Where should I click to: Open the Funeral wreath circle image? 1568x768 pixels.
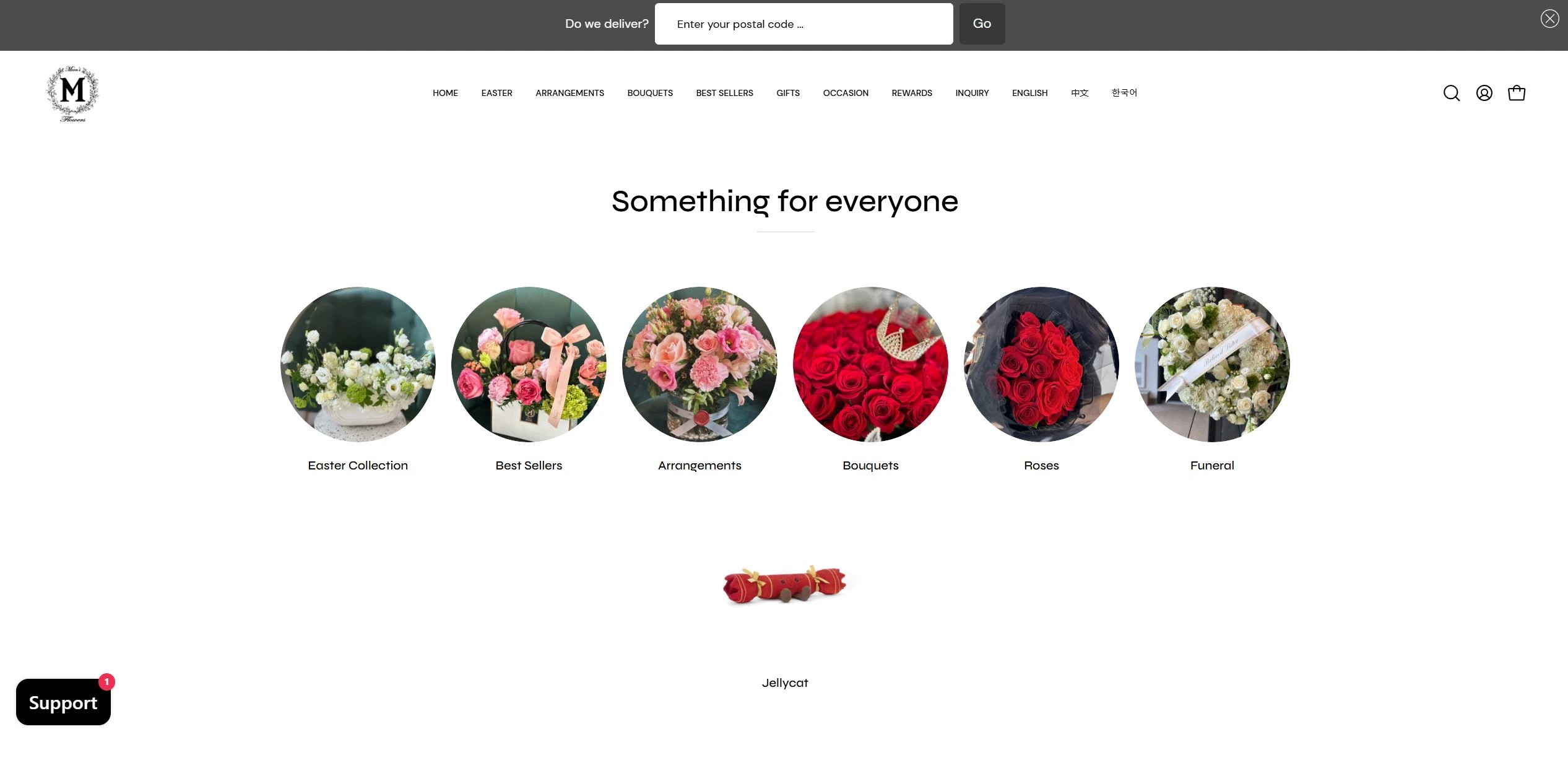1212,364
